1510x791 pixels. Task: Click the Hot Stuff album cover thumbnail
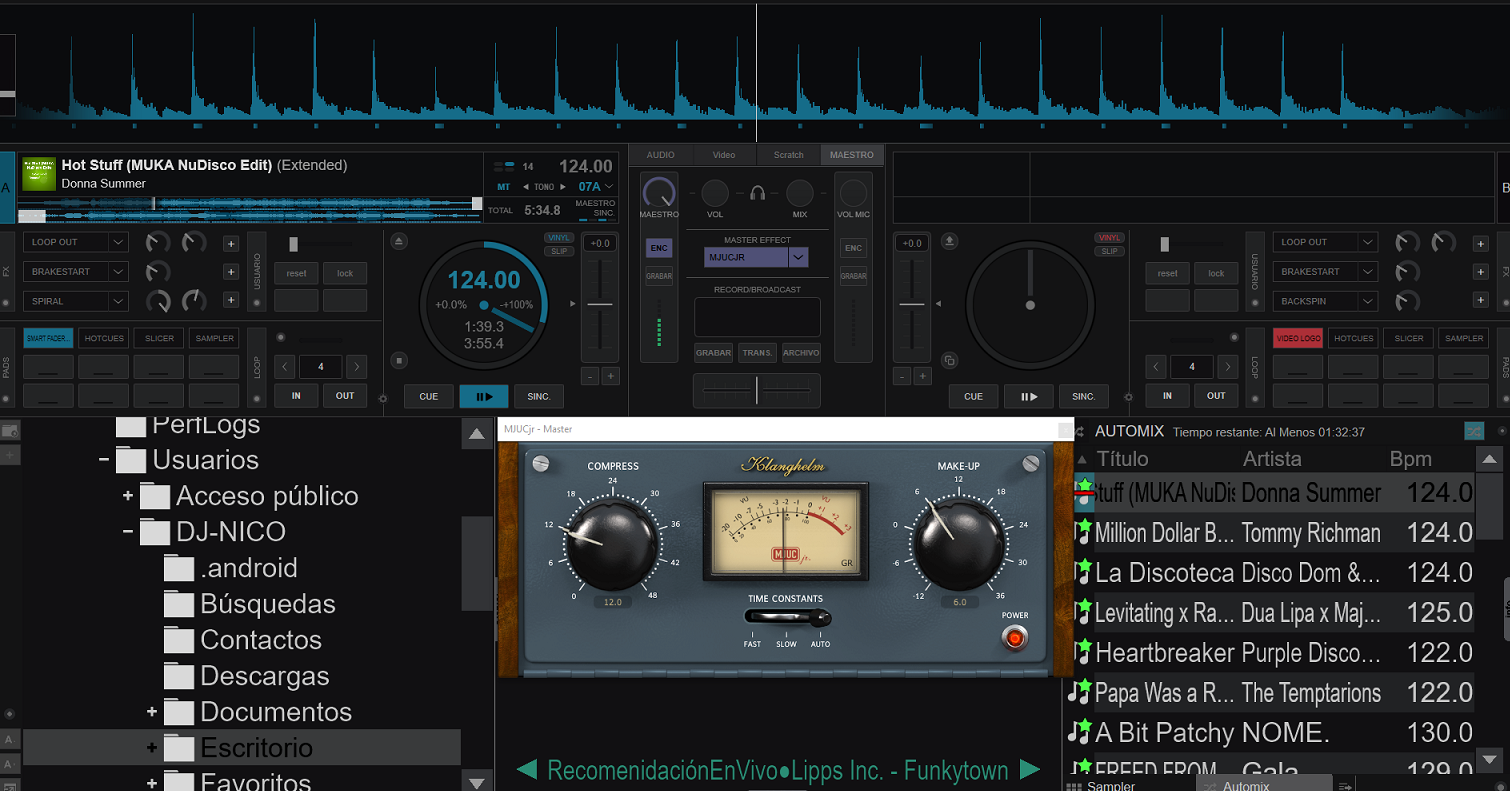(39, 174)
